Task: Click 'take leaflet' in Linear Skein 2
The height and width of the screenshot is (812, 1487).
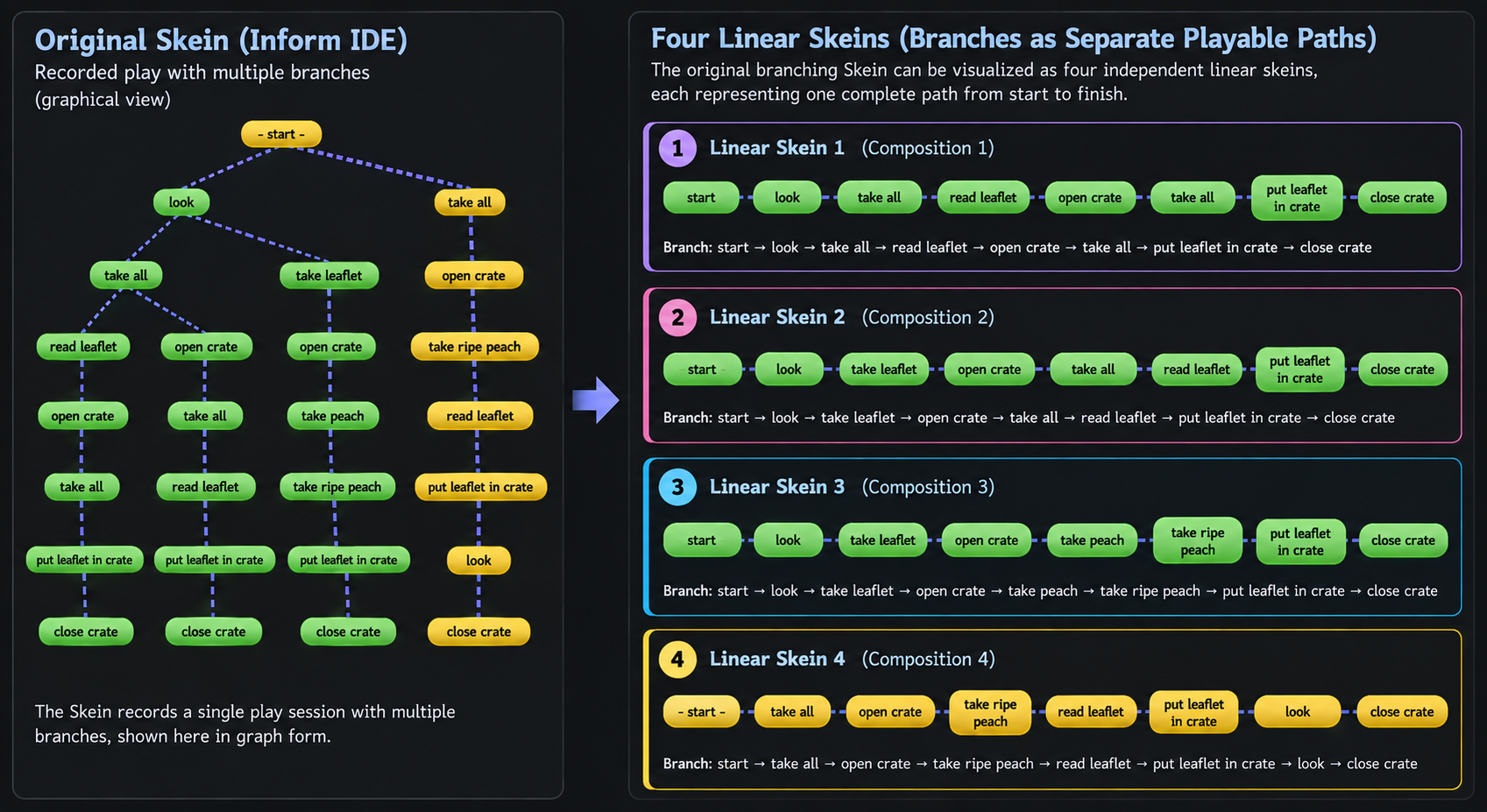Action: 883,370
